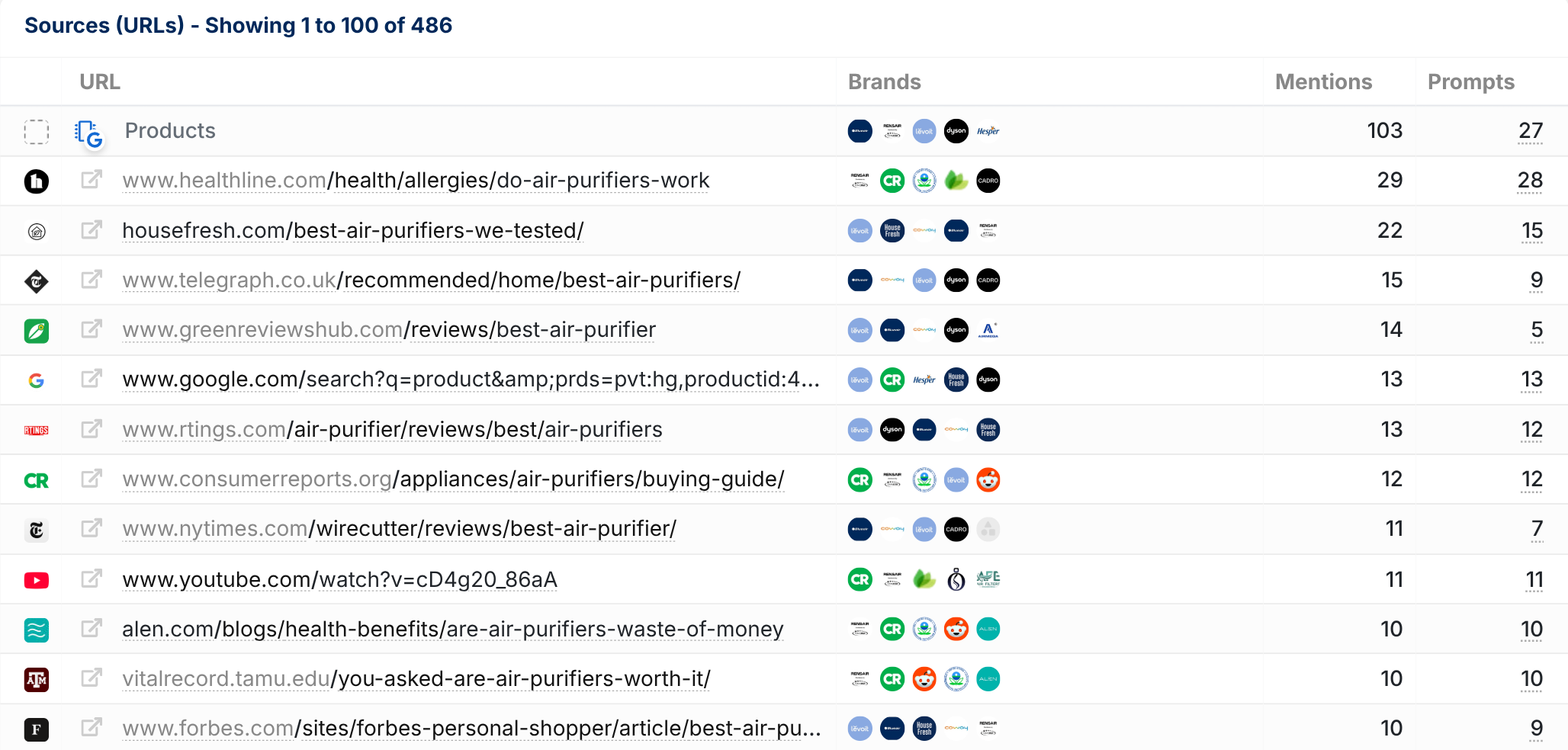The height and width of the screenshot is (750, 1568).
Task: Click prompts count 15 in housefresh row
Action: 1532,231
